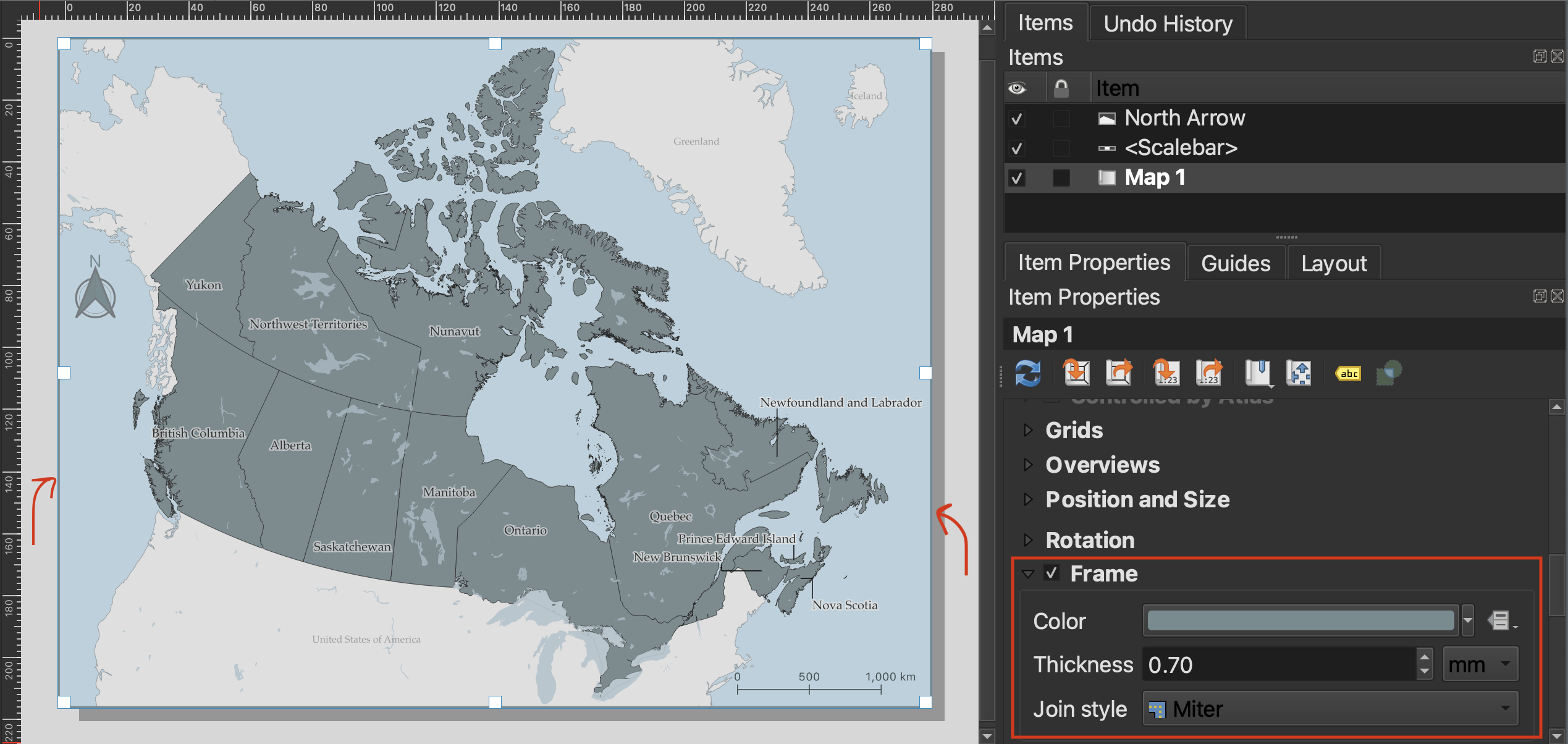
Task: Click the frame Color swatch
Action: pyautogui.click(x=1300, y=620)
